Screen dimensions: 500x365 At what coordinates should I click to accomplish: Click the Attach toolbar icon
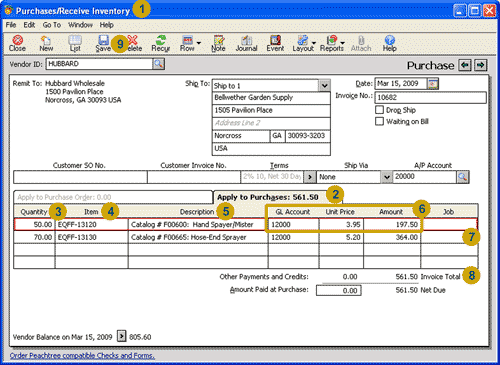click(x=361, y=44)
